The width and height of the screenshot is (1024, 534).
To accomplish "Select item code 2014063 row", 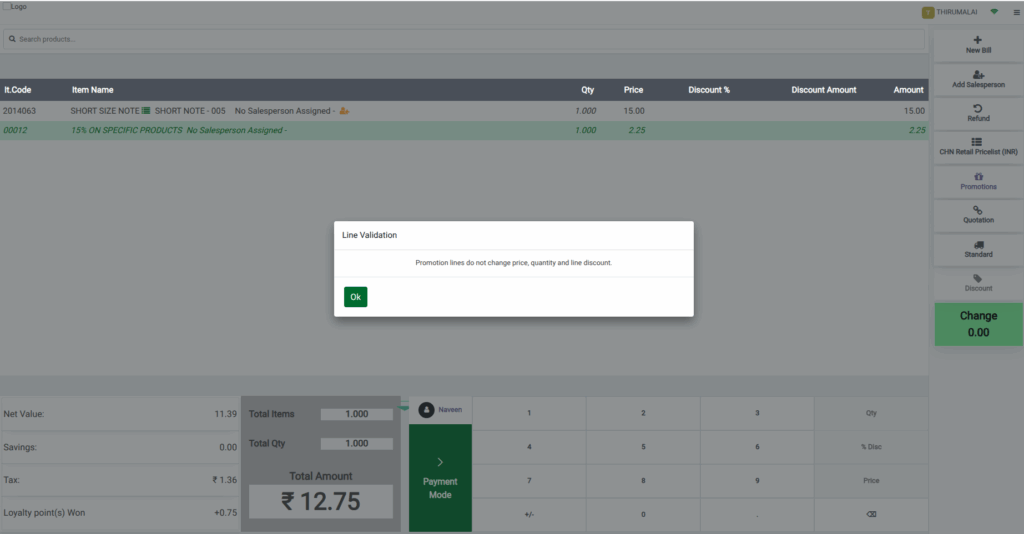I will pyautogui.click(x=464, y=111).
